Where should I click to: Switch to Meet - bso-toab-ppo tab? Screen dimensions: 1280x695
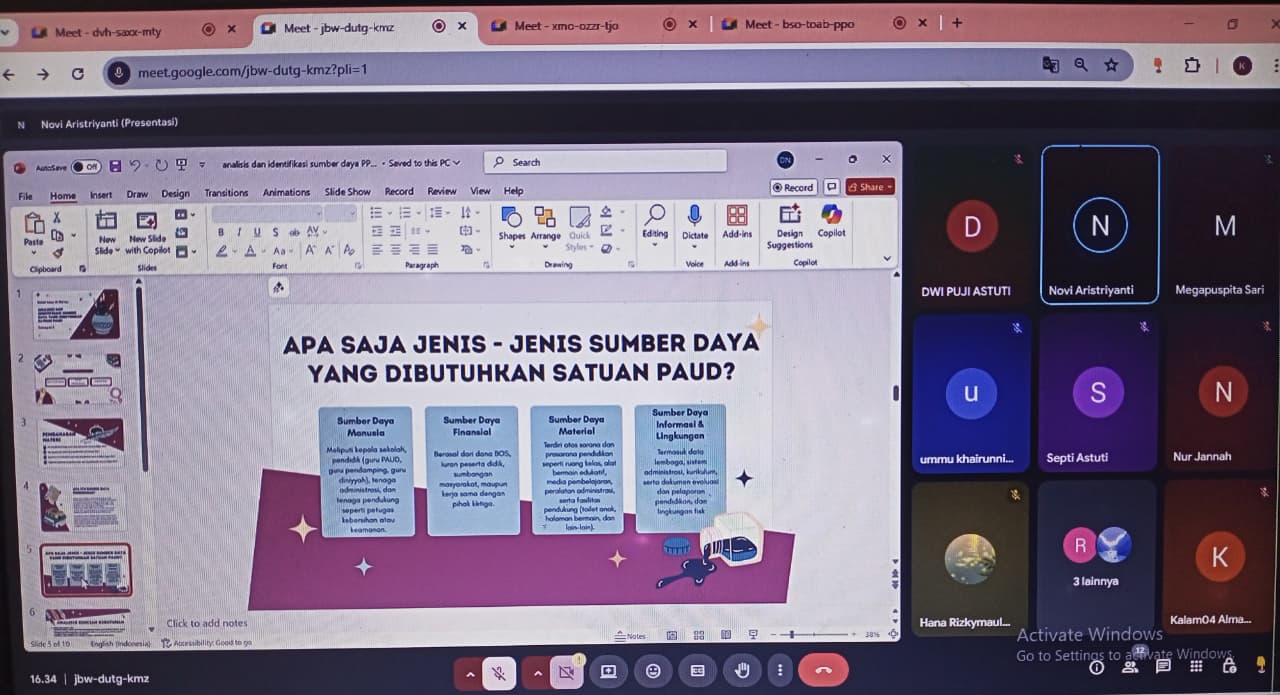pos(799,24)
